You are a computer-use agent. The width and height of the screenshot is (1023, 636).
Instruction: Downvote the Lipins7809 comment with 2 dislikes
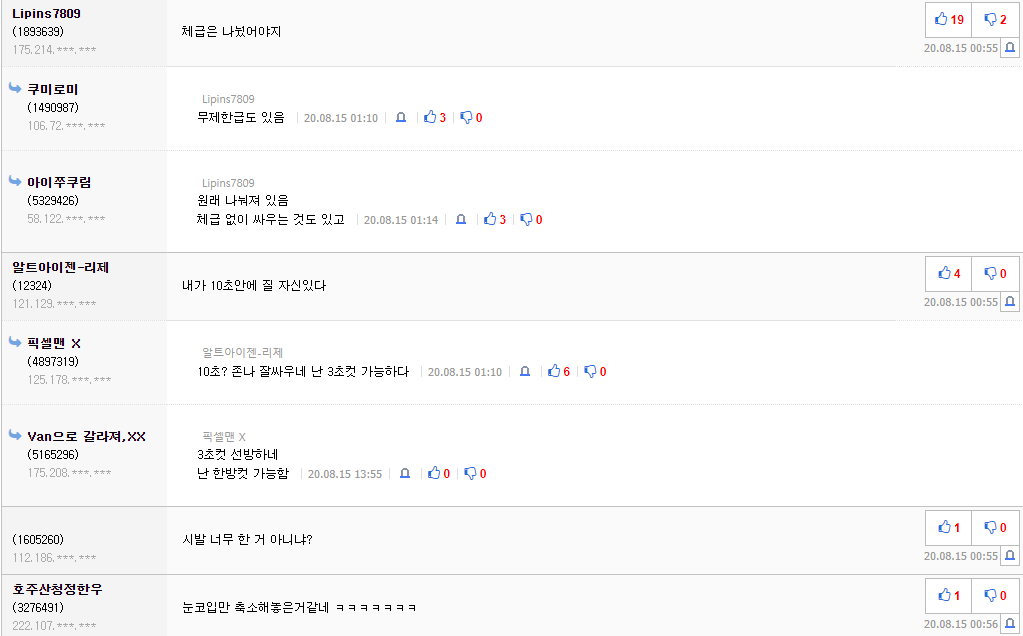point(995,20)
